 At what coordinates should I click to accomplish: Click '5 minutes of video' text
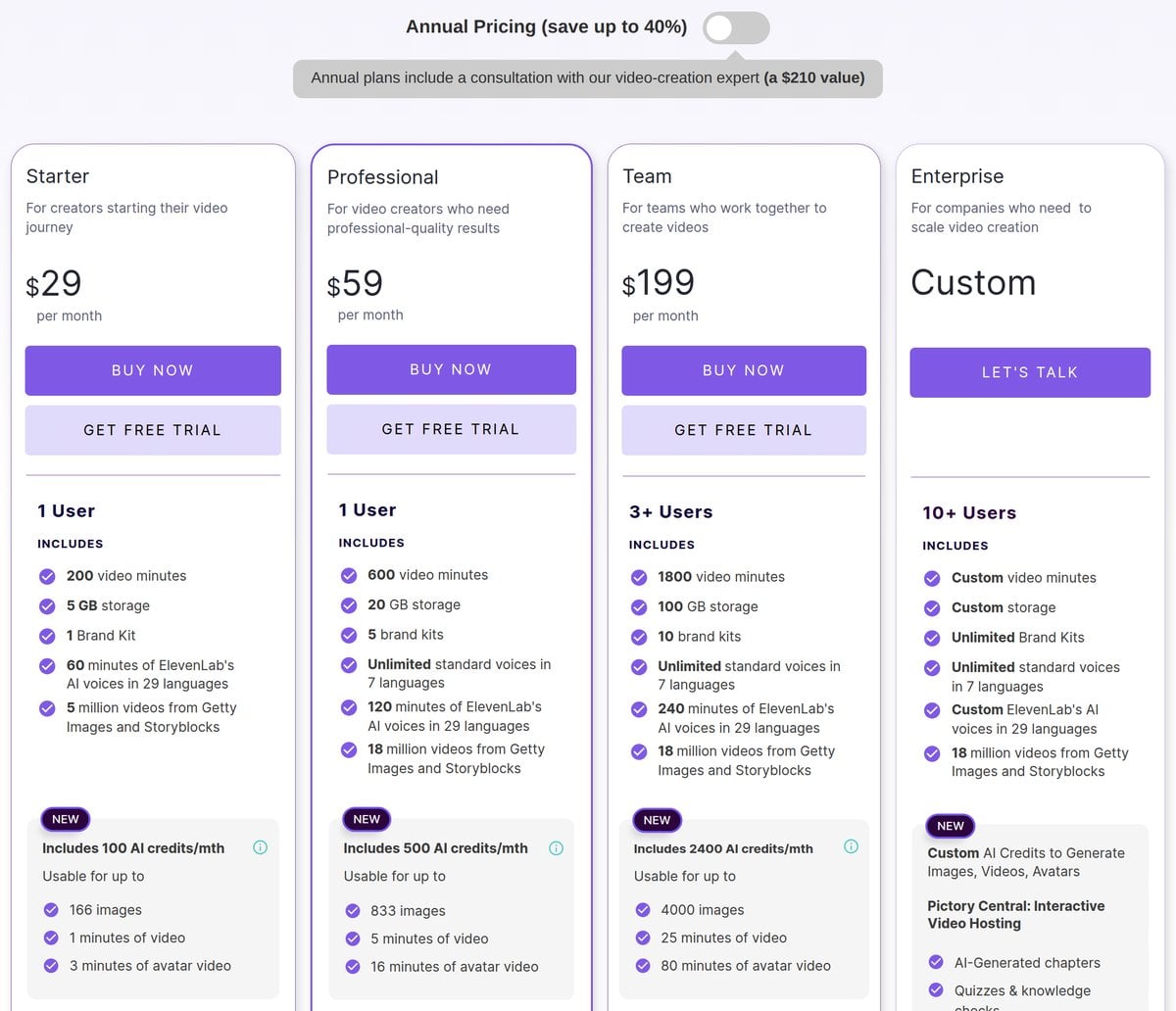click(x=429, y=939)
